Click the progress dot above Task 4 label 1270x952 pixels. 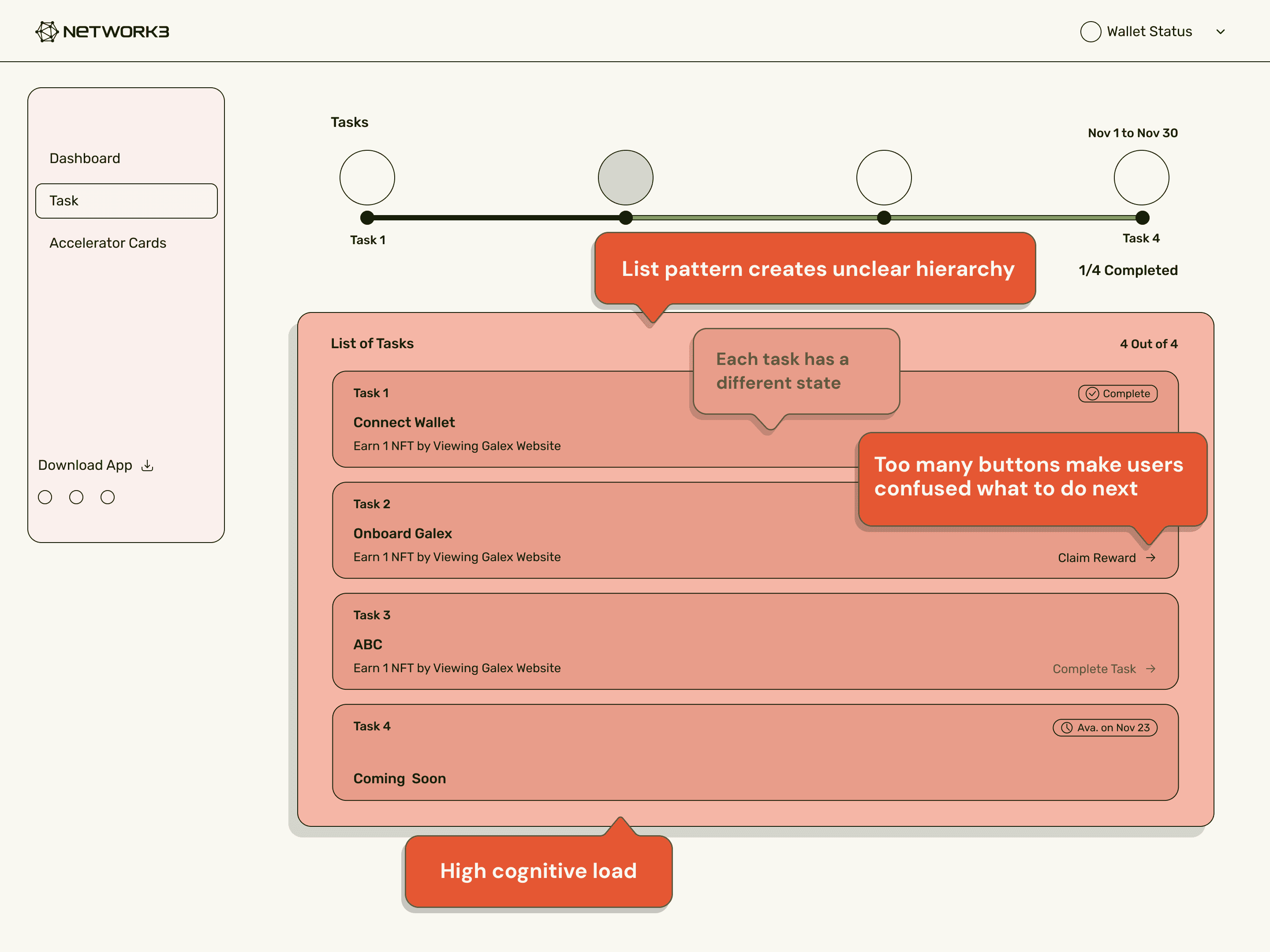[1142, 217]
